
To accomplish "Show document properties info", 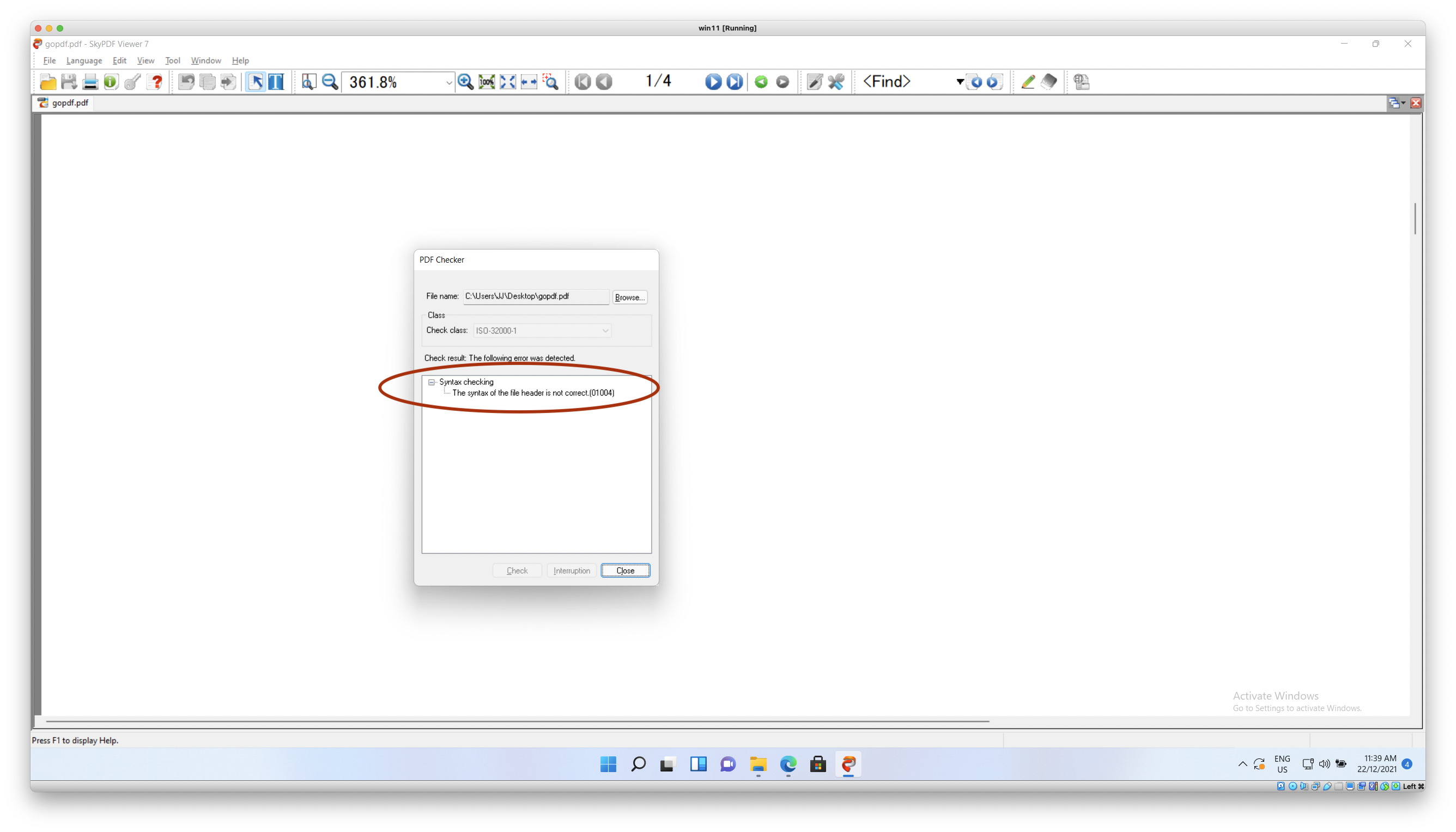I will (110, 82).
